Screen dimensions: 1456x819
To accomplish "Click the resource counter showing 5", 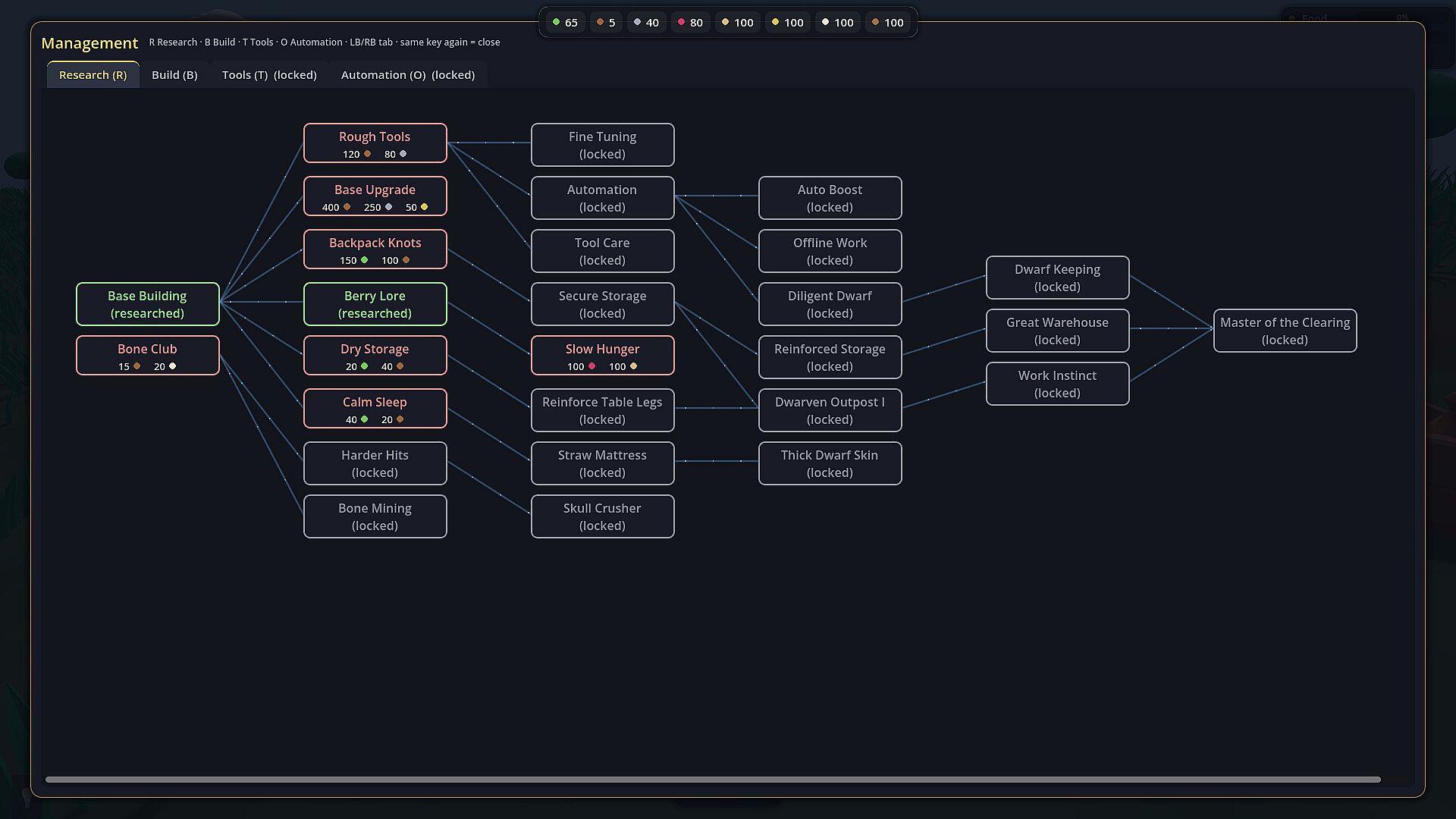I will click(x=606, y=23).
